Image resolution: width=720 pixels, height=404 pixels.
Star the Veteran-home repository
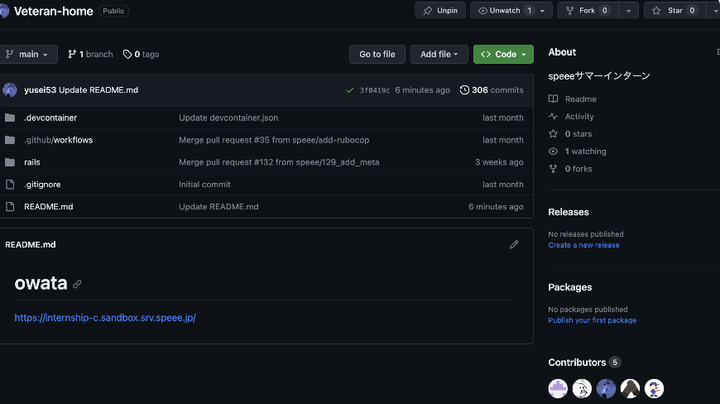(668, 11)
